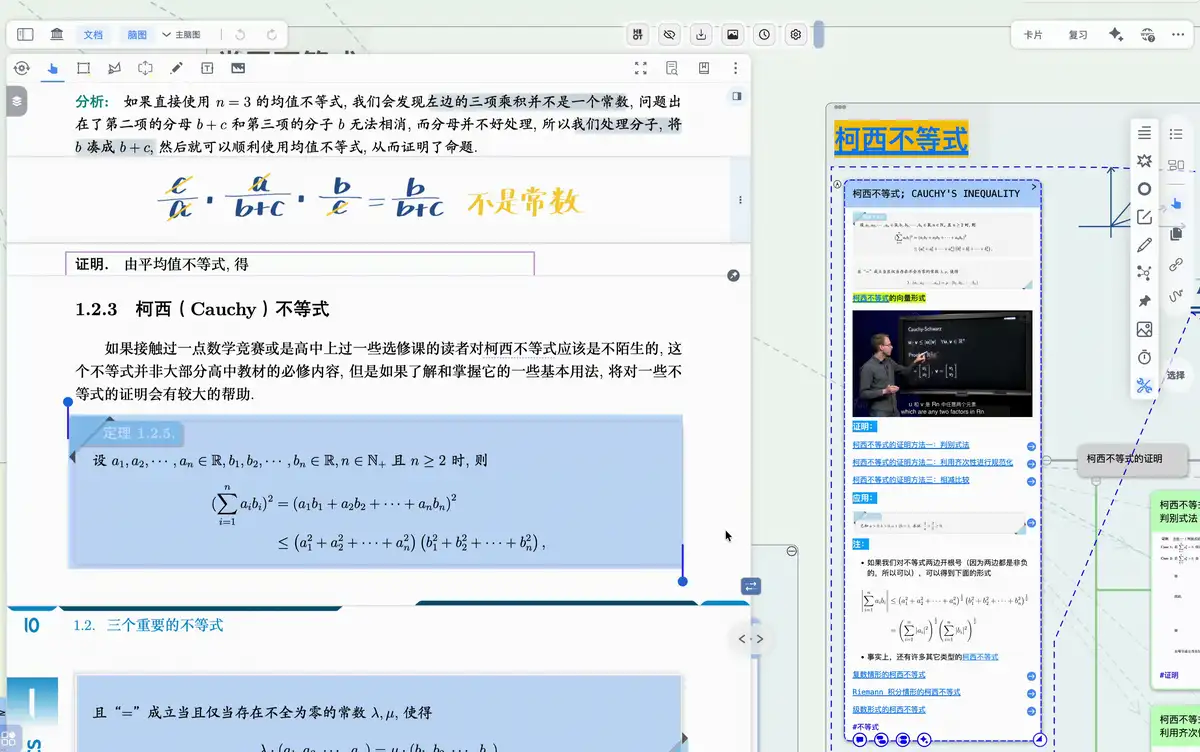Open the mindmap settings gear
The height and width of the screenshot is (752, 1200).
pyautogui.click(x=796, y=34)
